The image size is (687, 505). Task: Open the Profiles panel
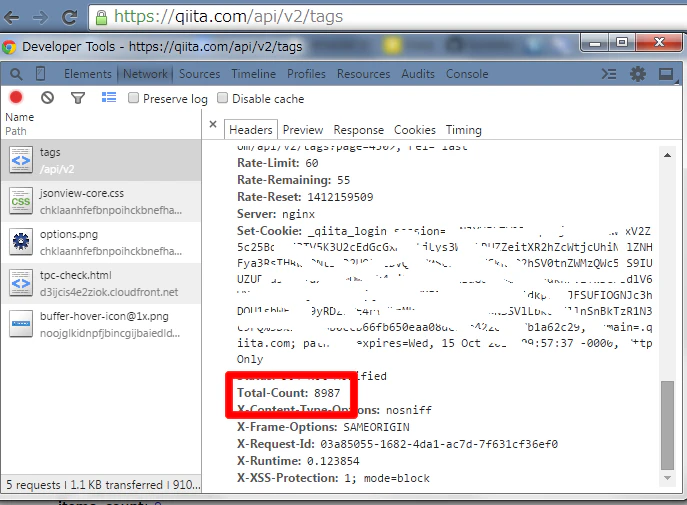306,74
